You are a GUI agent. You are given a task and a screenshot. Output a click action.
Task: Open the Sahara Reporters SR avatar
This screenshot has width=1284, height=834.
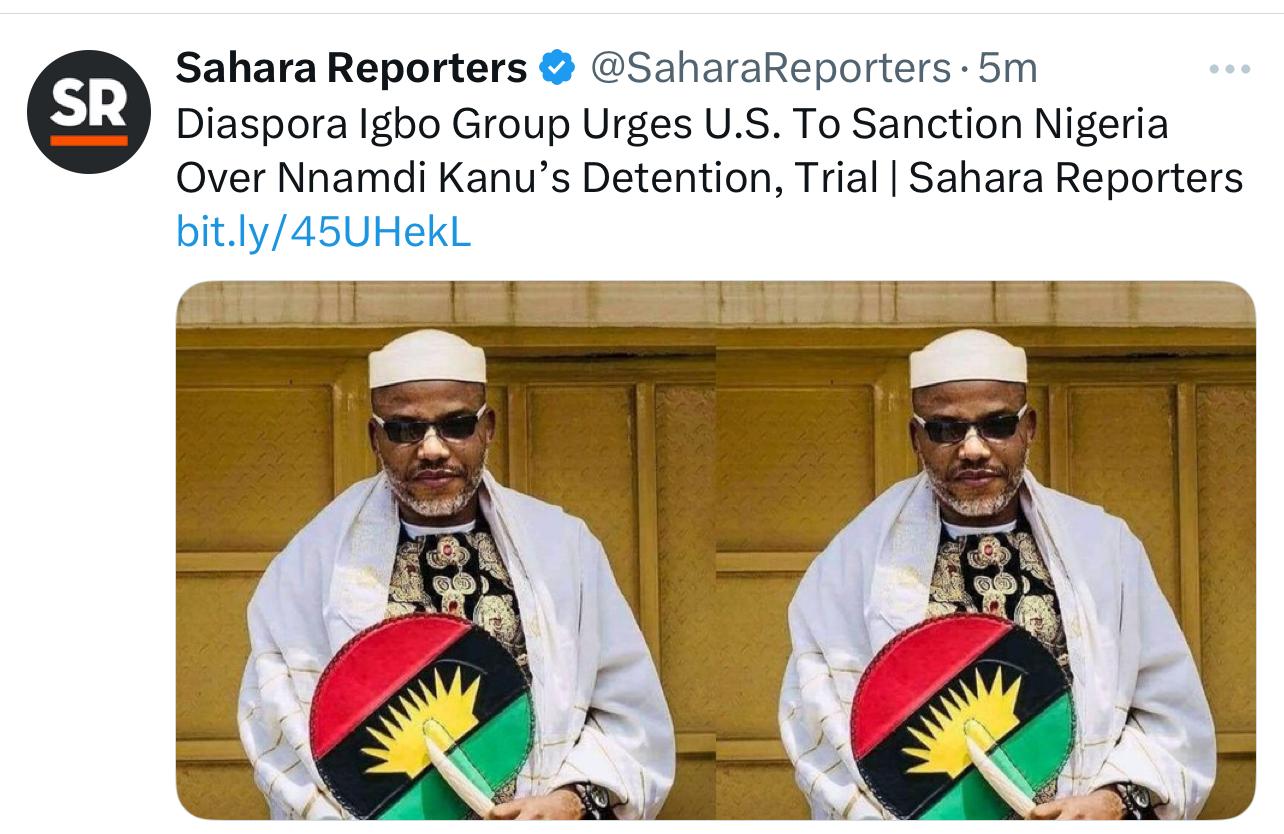point(89,111)
